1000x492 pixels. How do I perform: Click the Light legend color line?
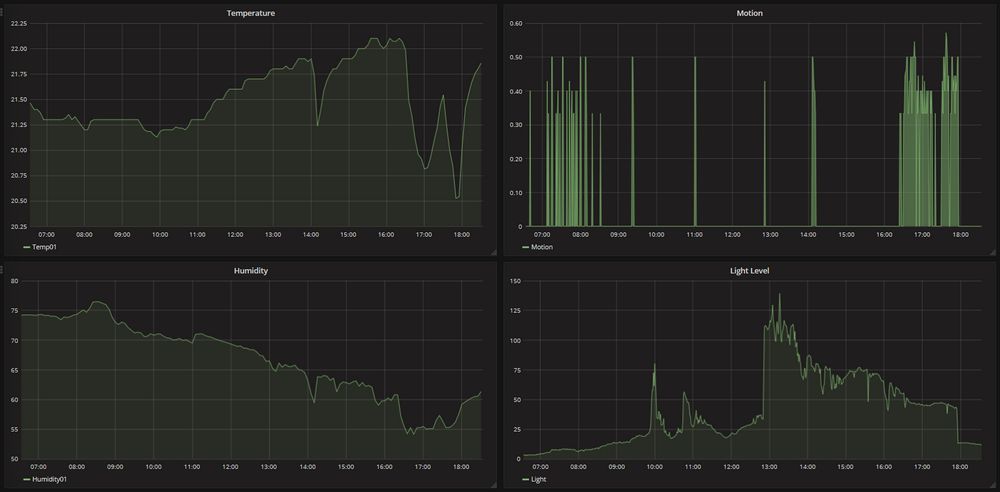525,479
